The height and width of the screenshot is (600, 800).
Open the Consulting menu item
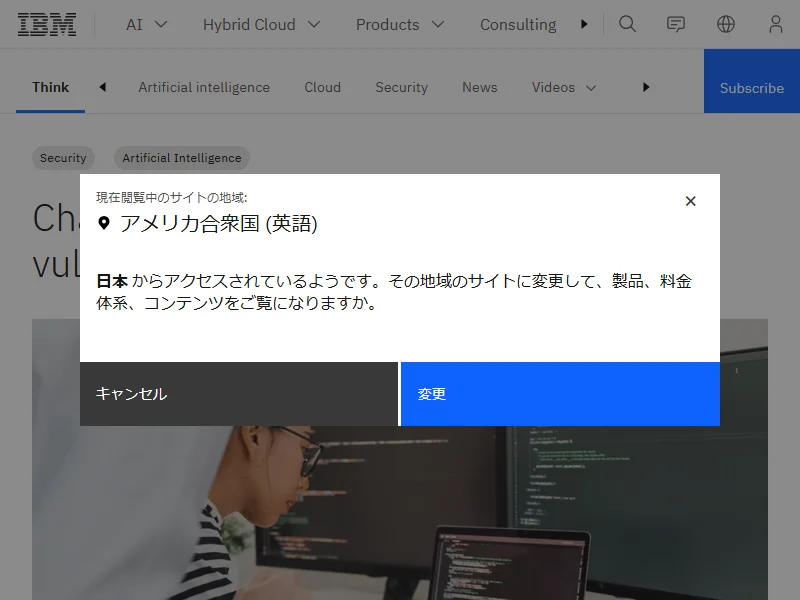[x=517, y=24]
